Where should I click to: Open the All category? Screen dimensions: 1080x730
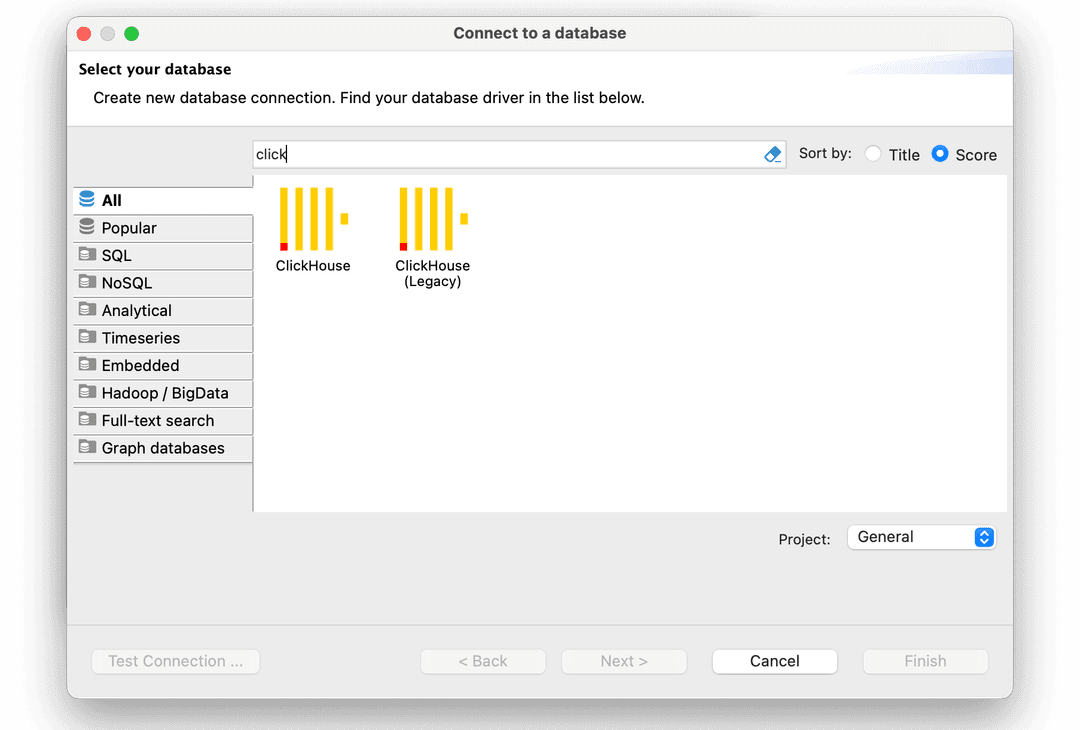pos(163,200)
